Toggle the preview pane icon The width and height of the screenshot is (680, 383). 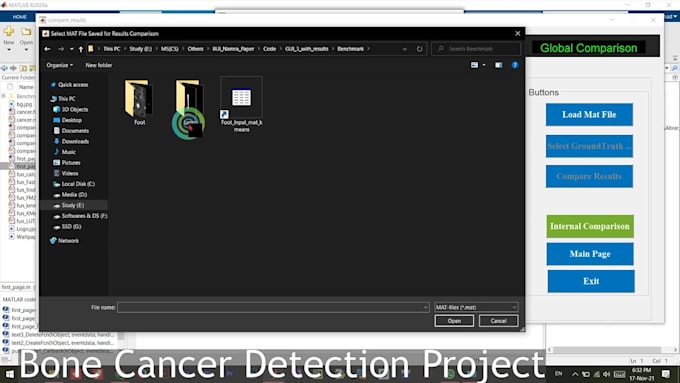pos(499,65)
